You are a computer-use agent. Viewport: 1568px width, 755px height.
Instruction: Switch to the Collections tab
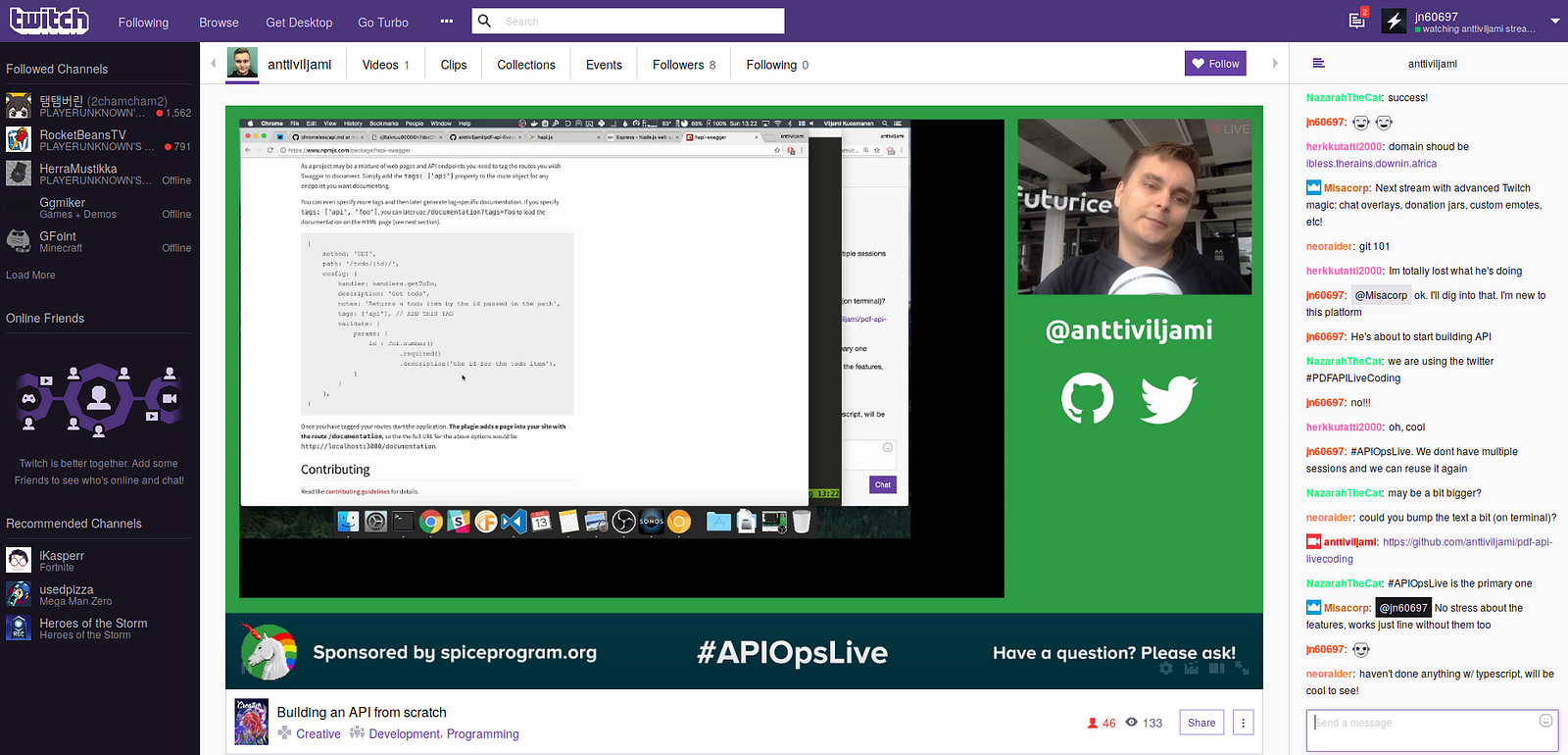pos(526,65)
